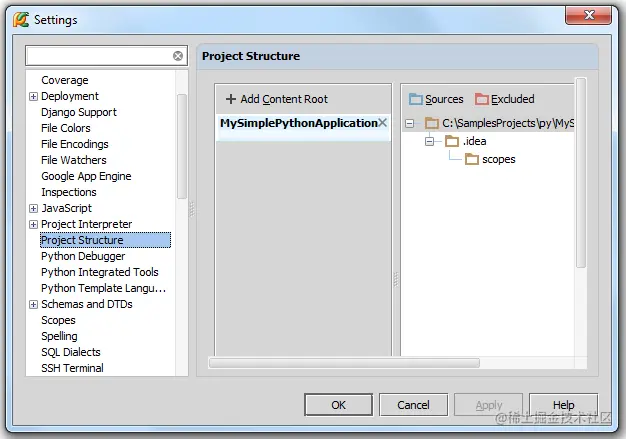The image size is (626, 439).
Task: Click the folder tree vertical scrollbar thumb
Action: [581, 173]
